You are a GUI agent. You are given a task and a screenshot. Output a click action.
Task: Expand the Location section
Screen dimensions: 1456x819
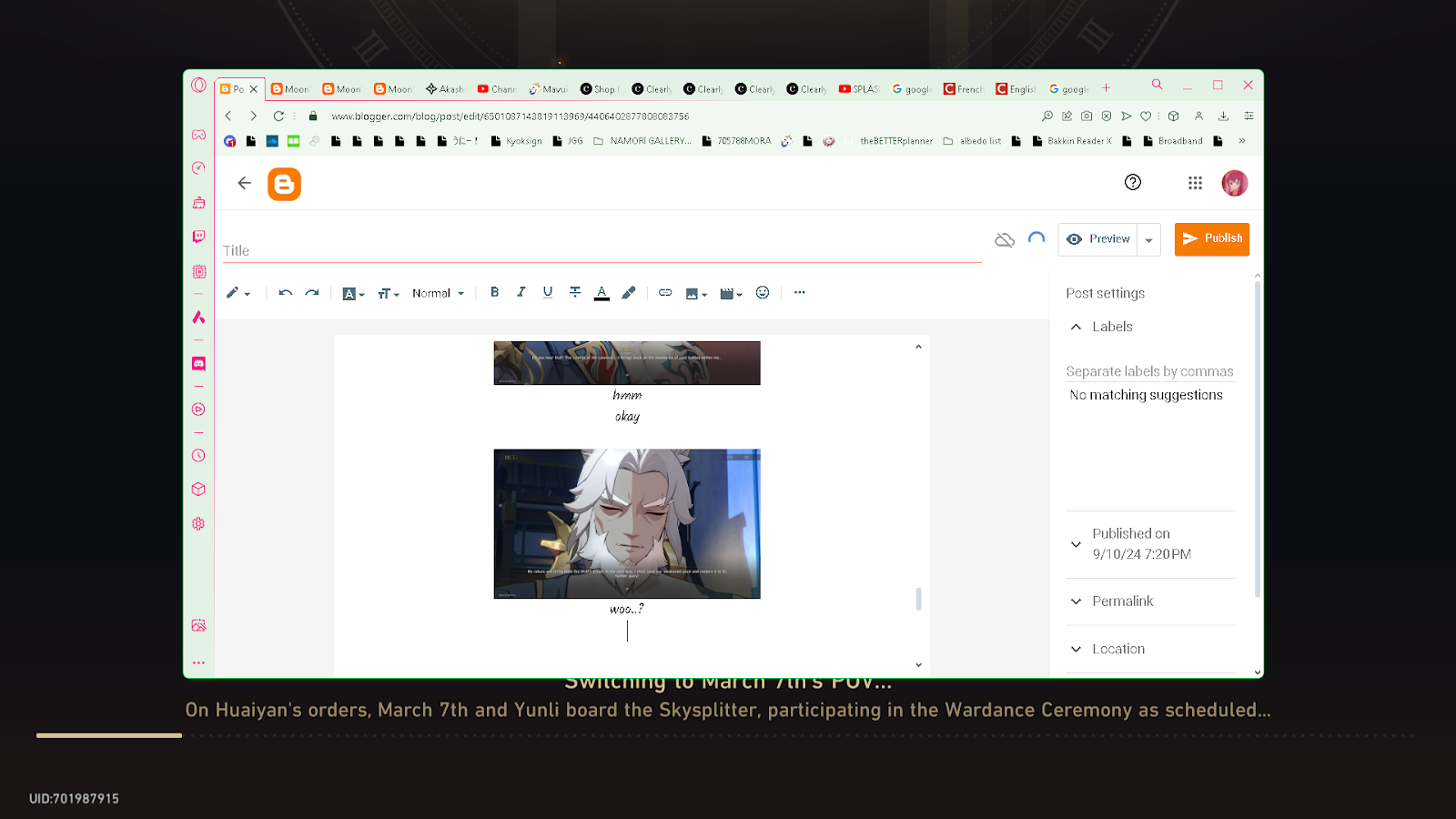coord(1077,649)
